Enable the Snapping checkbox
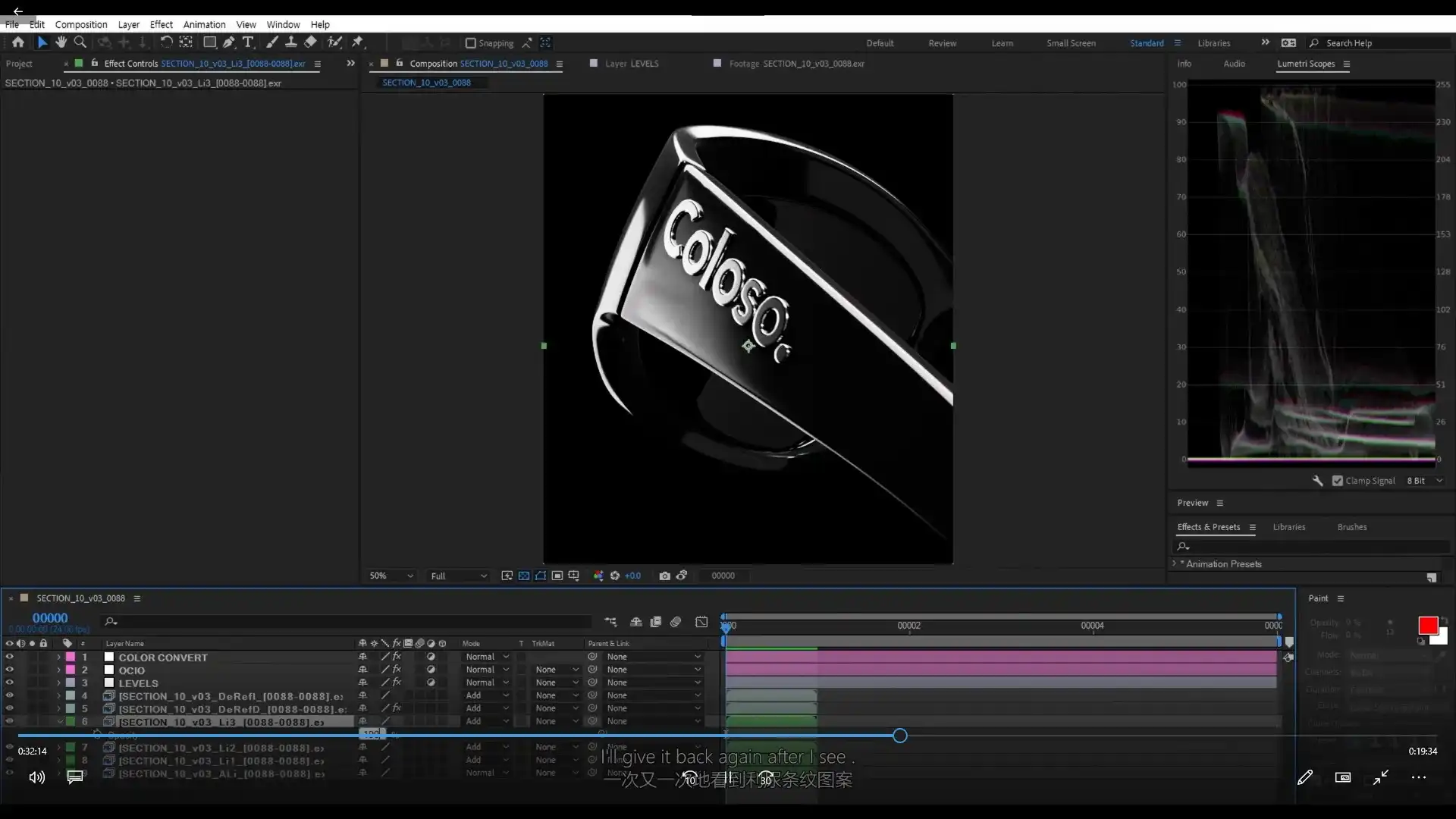 click(470, 43)
